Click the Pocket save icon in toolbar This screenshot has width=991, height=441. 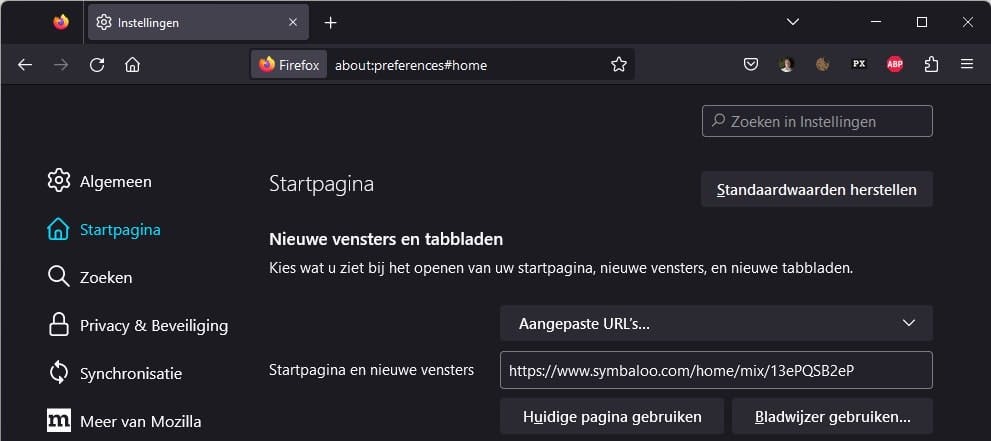[751, 64]
